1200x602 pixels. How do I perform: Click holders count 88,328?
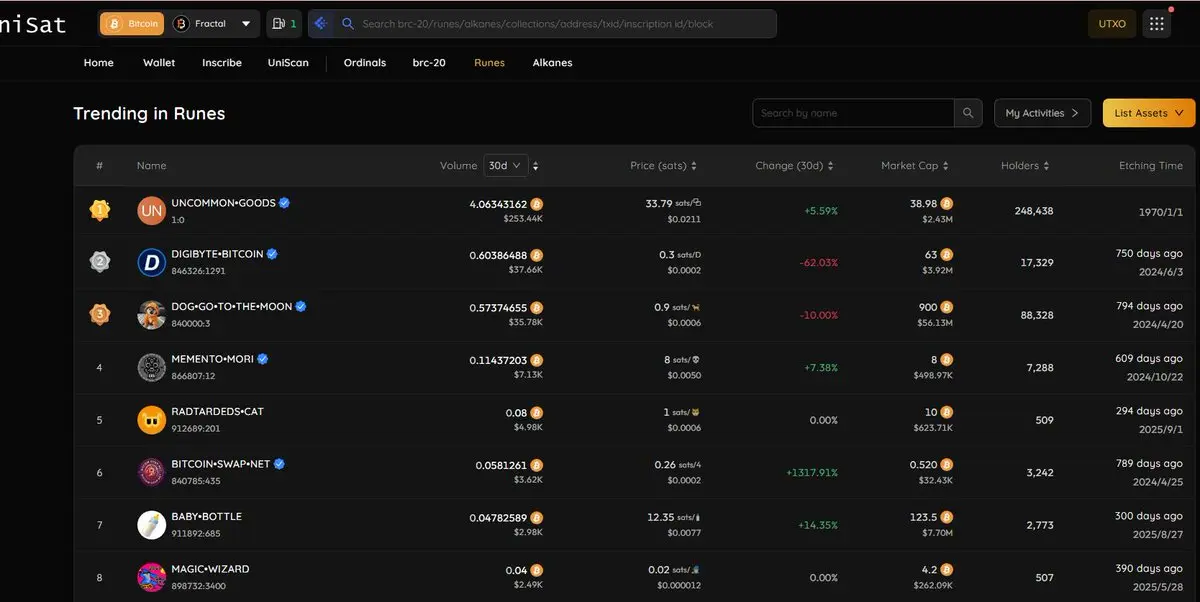point(1036,315)
